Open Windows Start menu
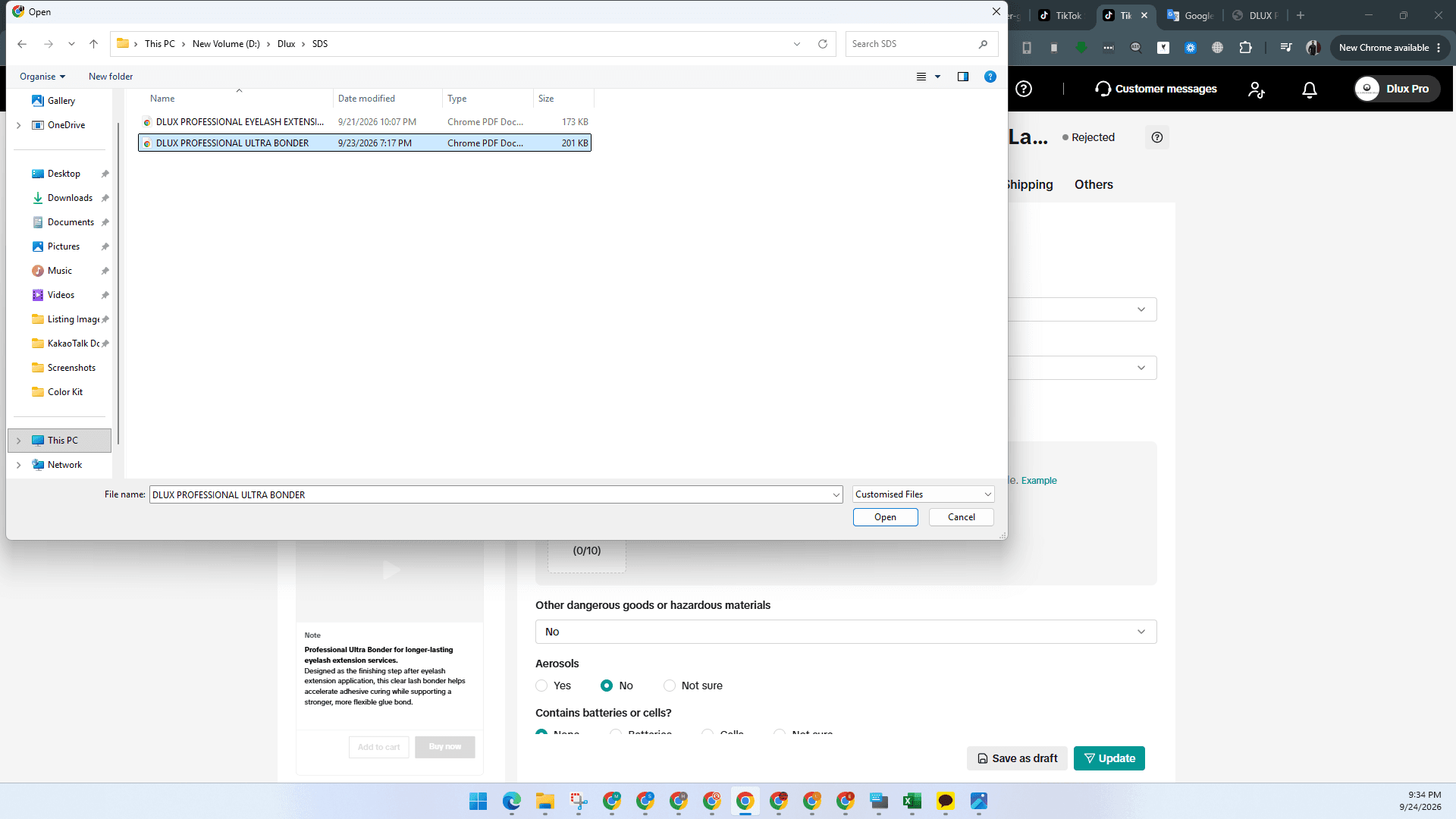Screen dimensions: 1456x819 478,801
